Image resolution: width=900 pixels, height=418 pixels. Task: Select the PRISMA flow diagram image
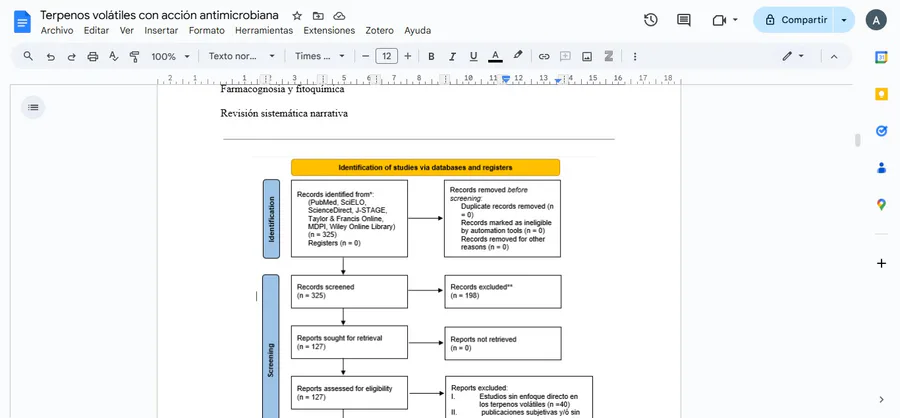click(x=423, y=287)
